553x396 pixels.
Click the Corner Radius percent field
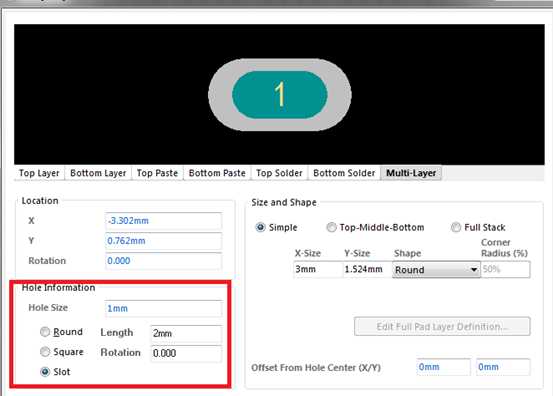point(505,269)
